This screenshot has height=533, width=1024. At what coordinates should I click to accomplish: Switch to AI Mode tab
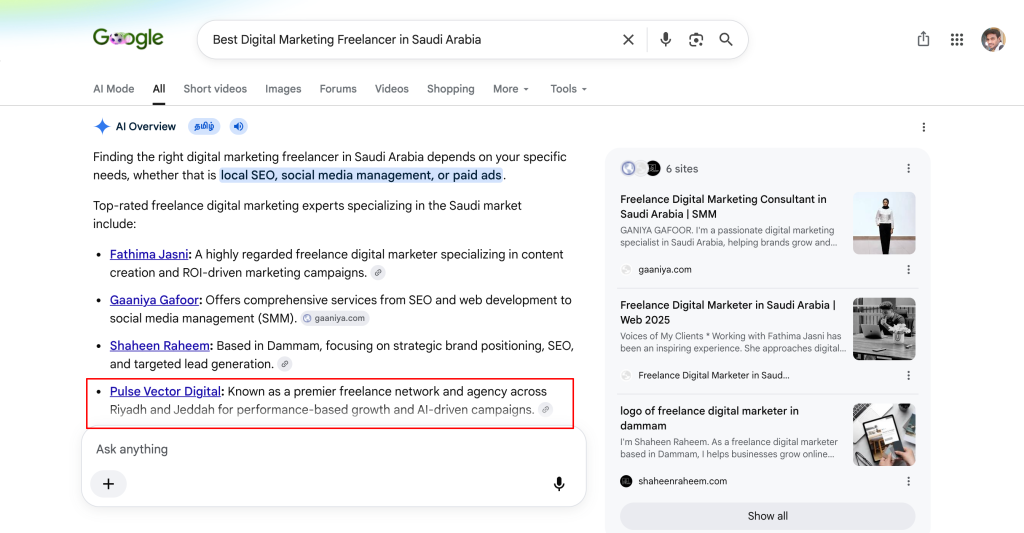pyautogui.click(x=114, y=89)
